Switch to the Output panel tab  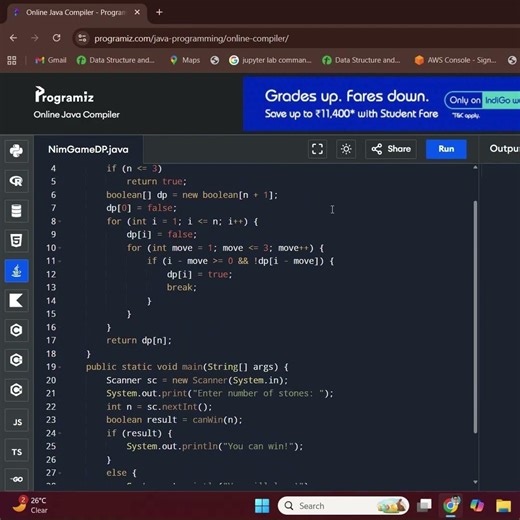coord(504,149)
